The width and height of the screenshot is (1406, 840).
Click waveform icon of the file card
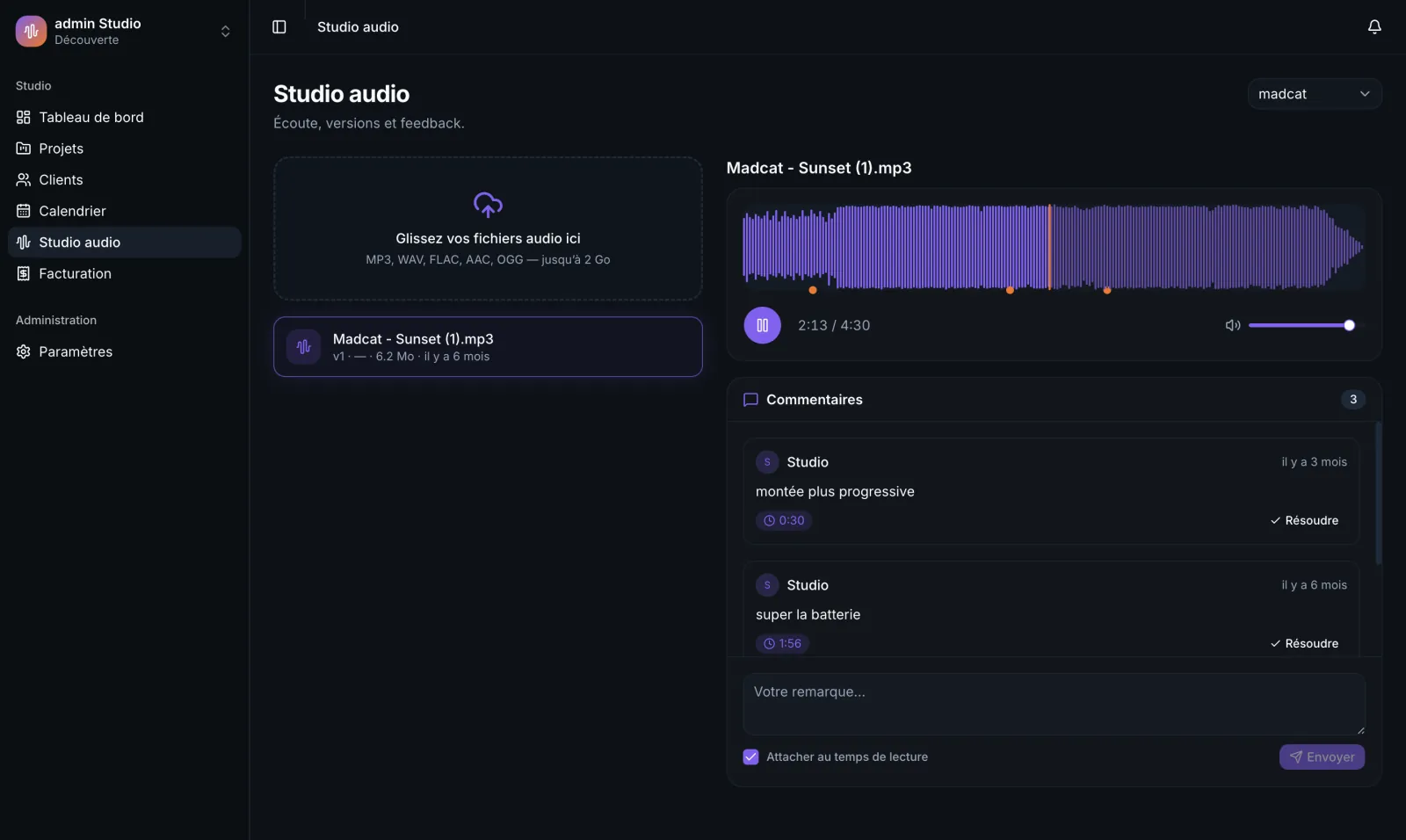tap(304, 347)
